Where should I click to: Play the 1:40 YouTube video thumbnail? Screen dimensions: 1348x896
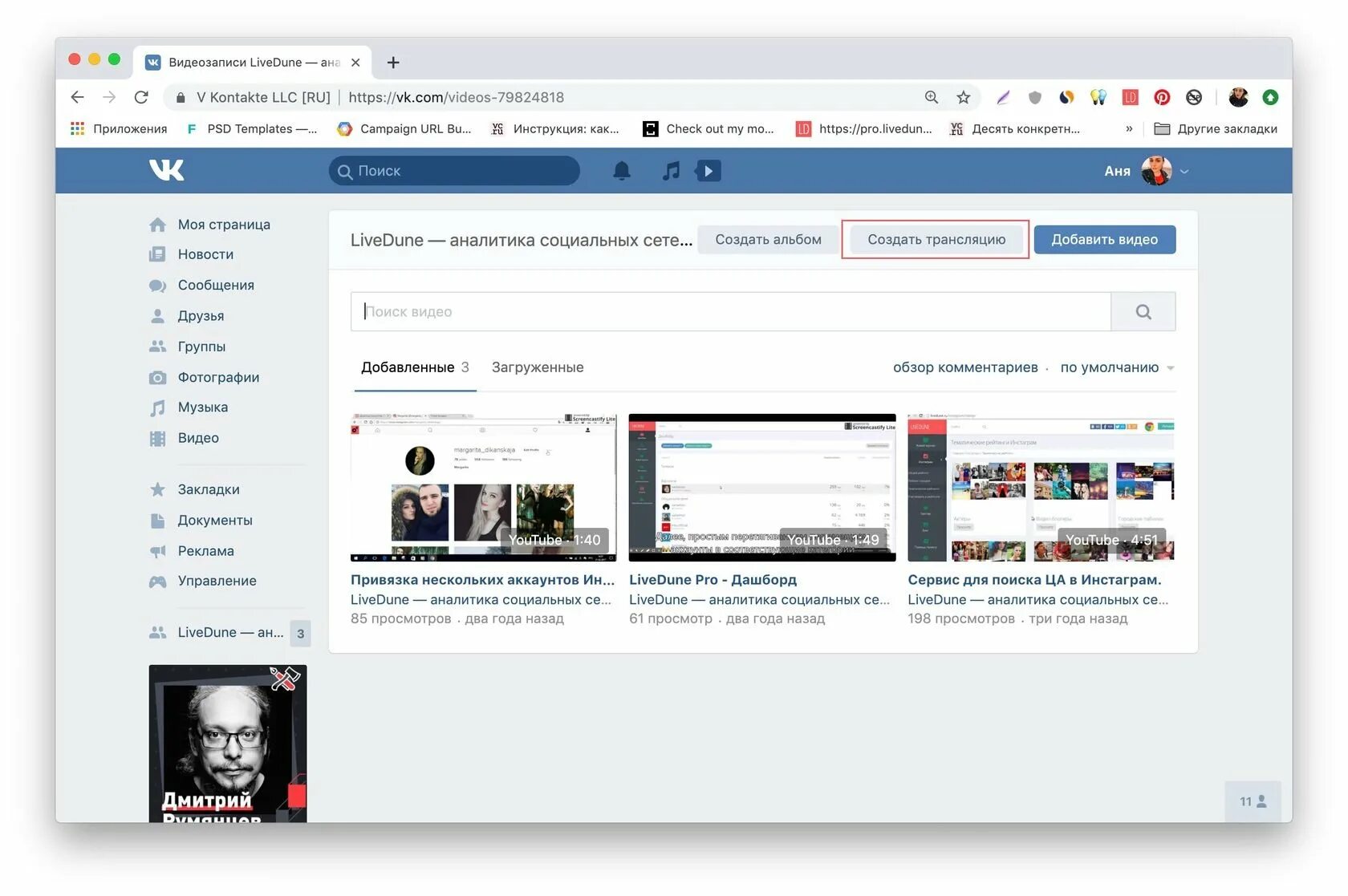pyautogui.click(x=483, y=488)
